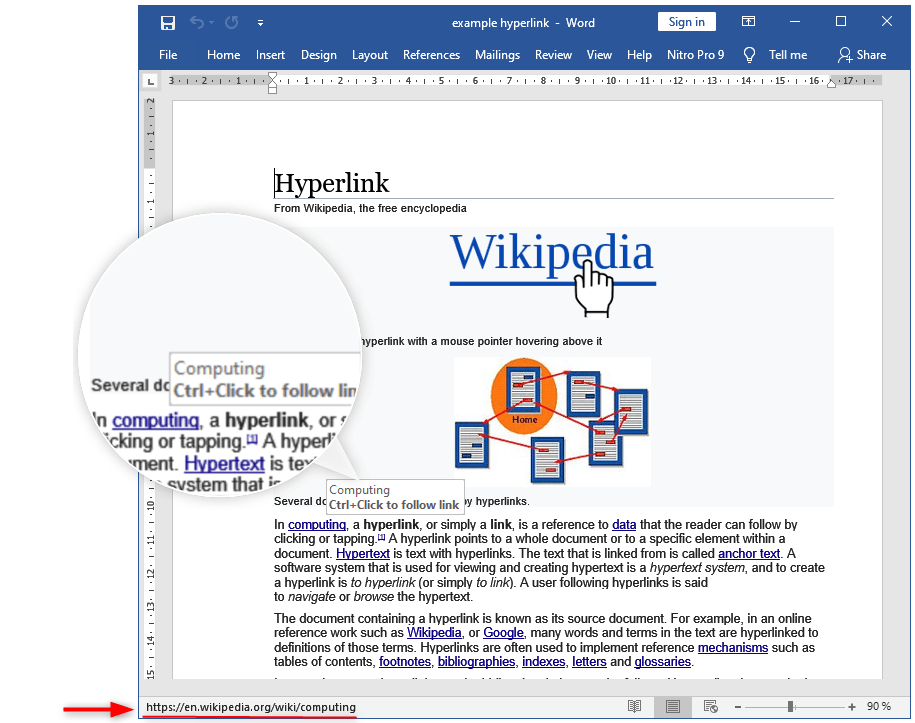The image size is (915, 723).
Task: Click the Sign in button
Action: (x=686, y=22)
